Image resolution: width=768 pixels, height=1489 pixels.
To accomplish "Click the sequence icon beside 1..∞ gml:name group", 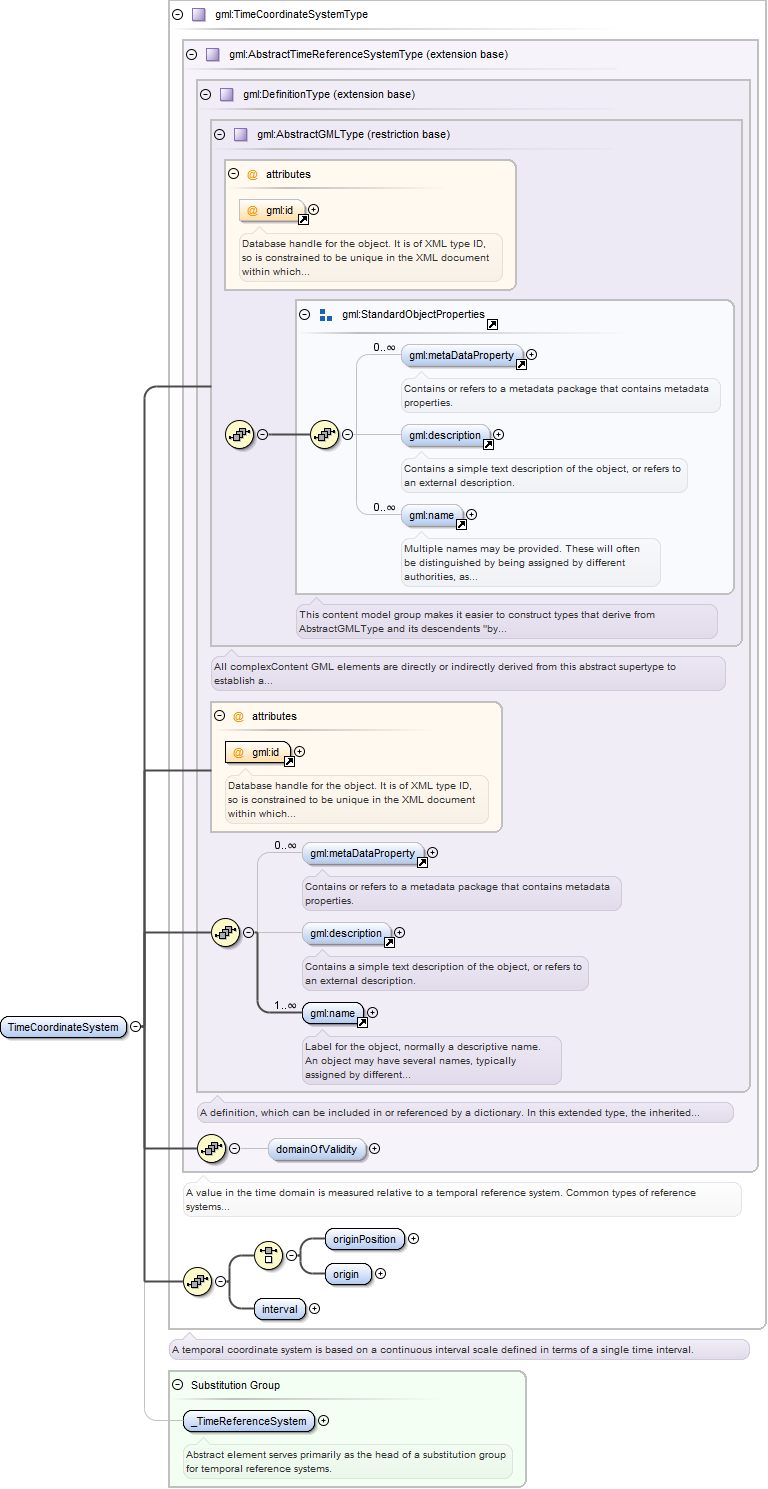I will 226,933.
